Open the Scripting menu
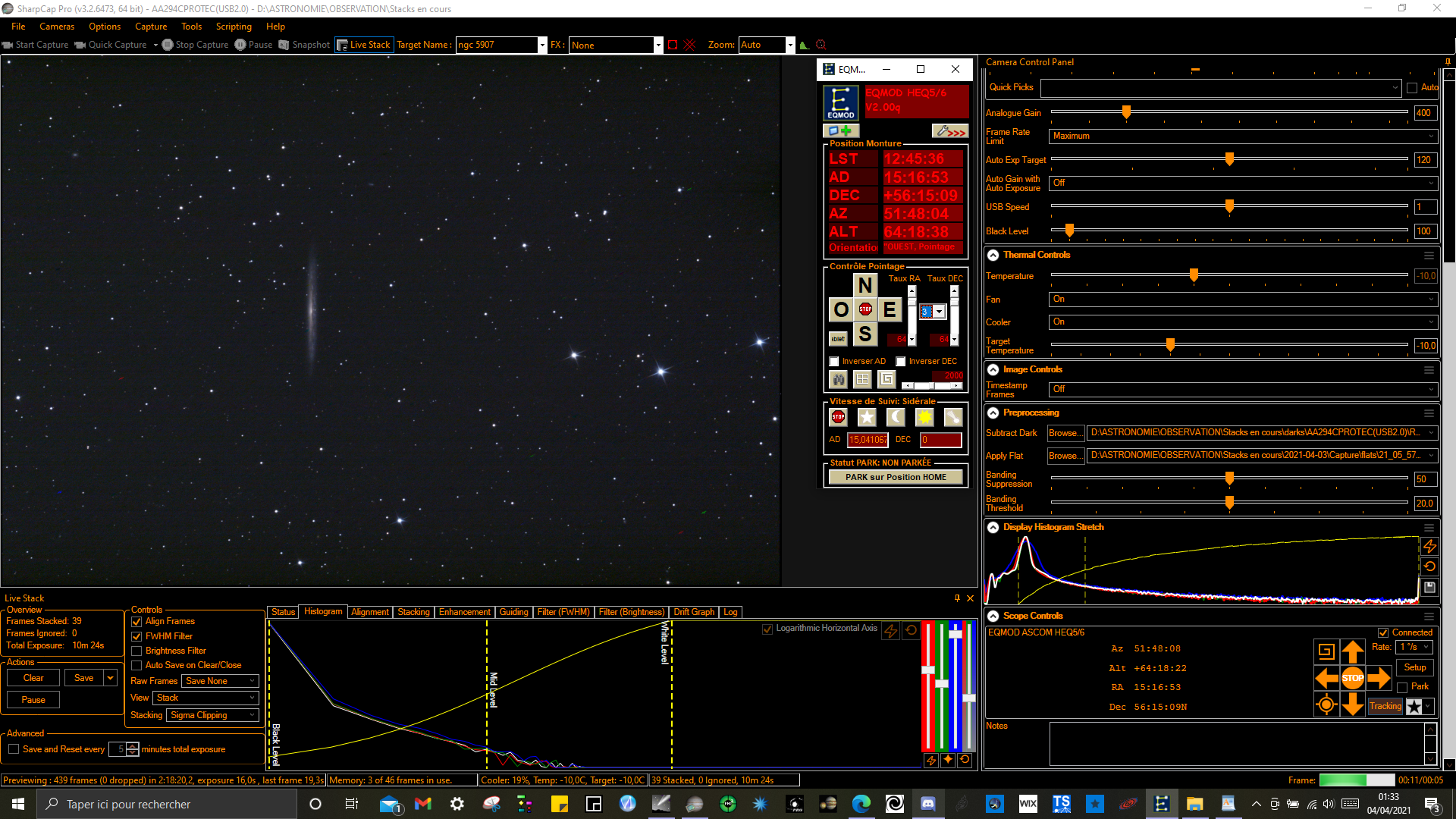The image size is (1456, 819). (x=234, y=27)
